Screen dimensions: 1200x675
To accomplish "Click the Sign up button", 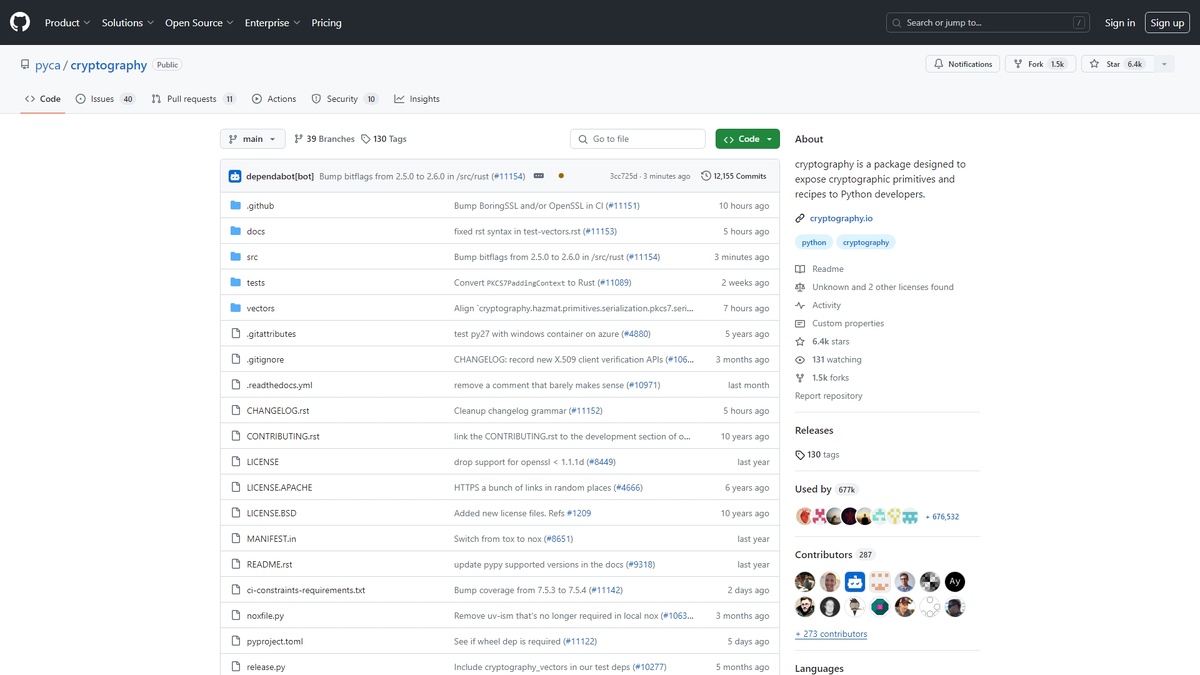I will click(1167, 22).
